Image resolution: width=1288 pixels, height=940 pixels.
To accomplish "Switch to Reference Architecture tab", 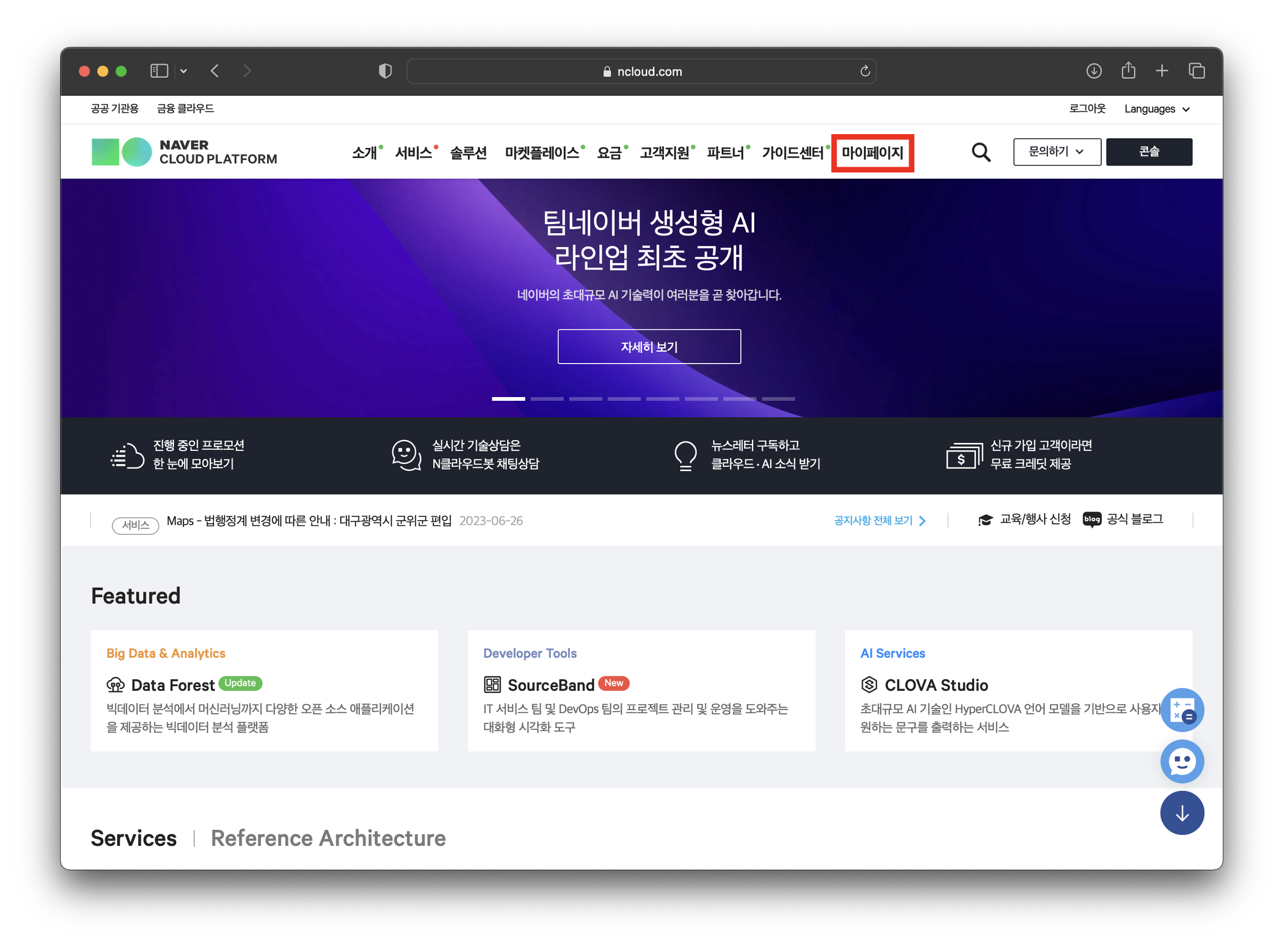I will 328,838.
